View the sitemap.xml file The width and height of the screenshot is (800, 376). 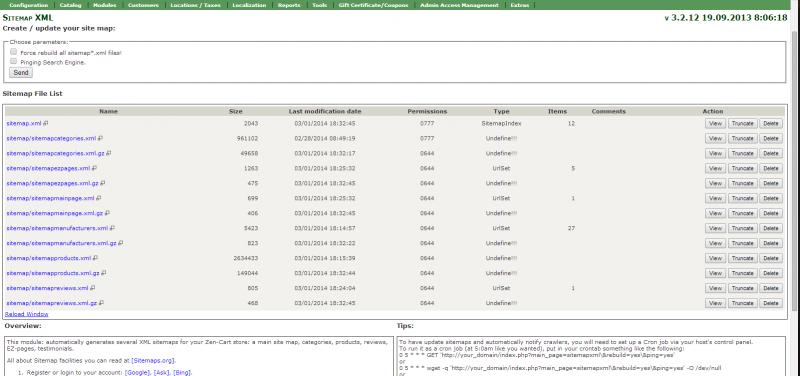(x=715, y=123)
